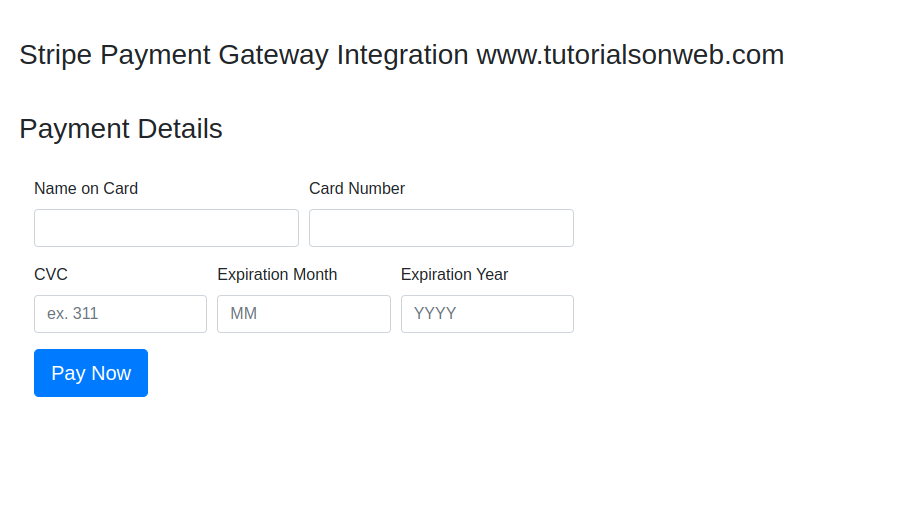Focus the Card Number text box
Viewport: 899px width, 515px height.
coord(441,228)
